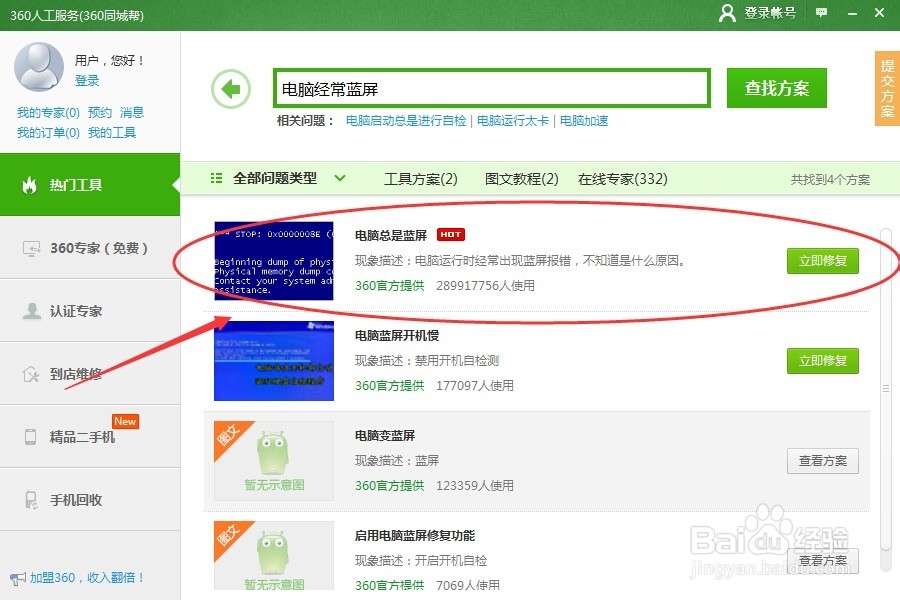Open 到店维修 via its wrench icon

pyautogui.click(x=29, y=373)
